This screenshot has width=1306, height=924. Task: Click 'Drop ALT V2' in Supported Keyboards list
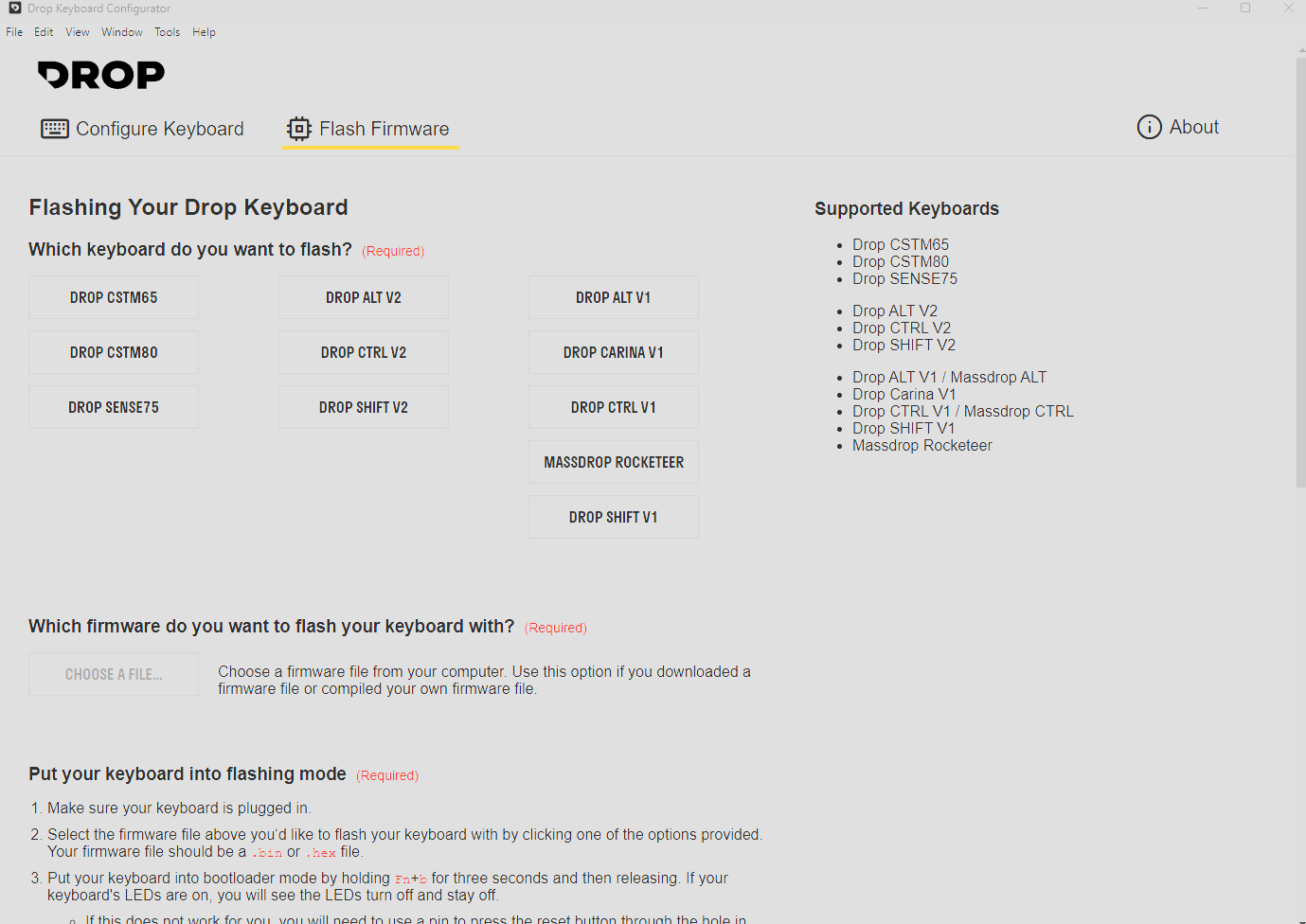pyautogui.click(x=895, y=311)
